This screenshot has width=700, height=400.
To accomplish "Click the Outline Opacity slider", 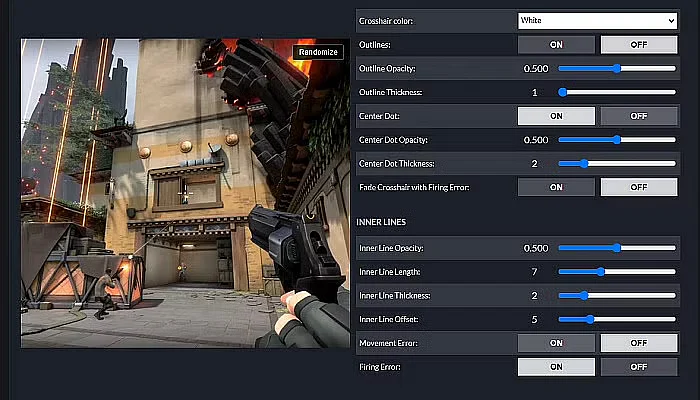I will click(617, 68).
